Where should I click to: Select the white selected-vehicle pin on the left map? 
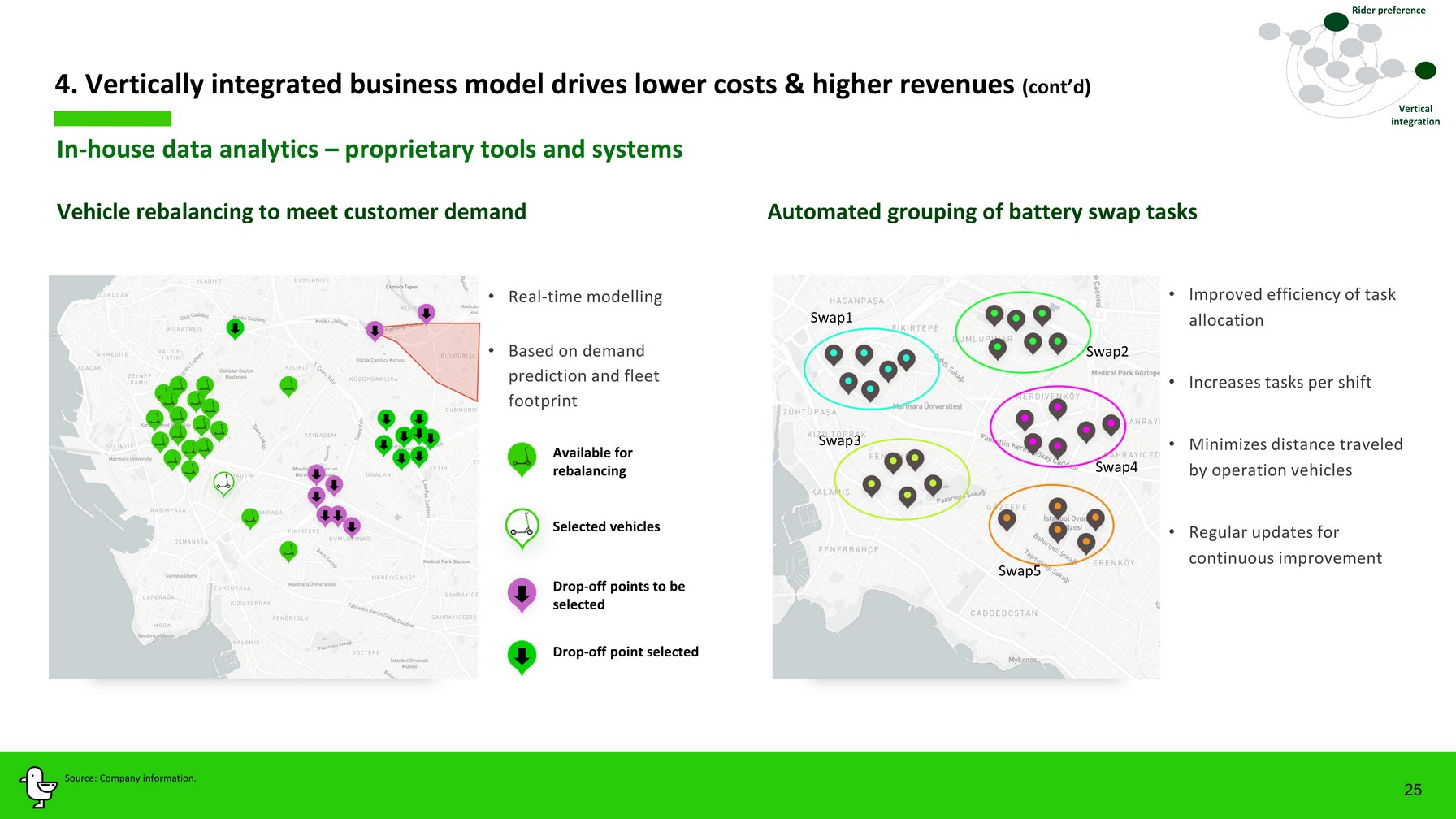tap(223, 483)
